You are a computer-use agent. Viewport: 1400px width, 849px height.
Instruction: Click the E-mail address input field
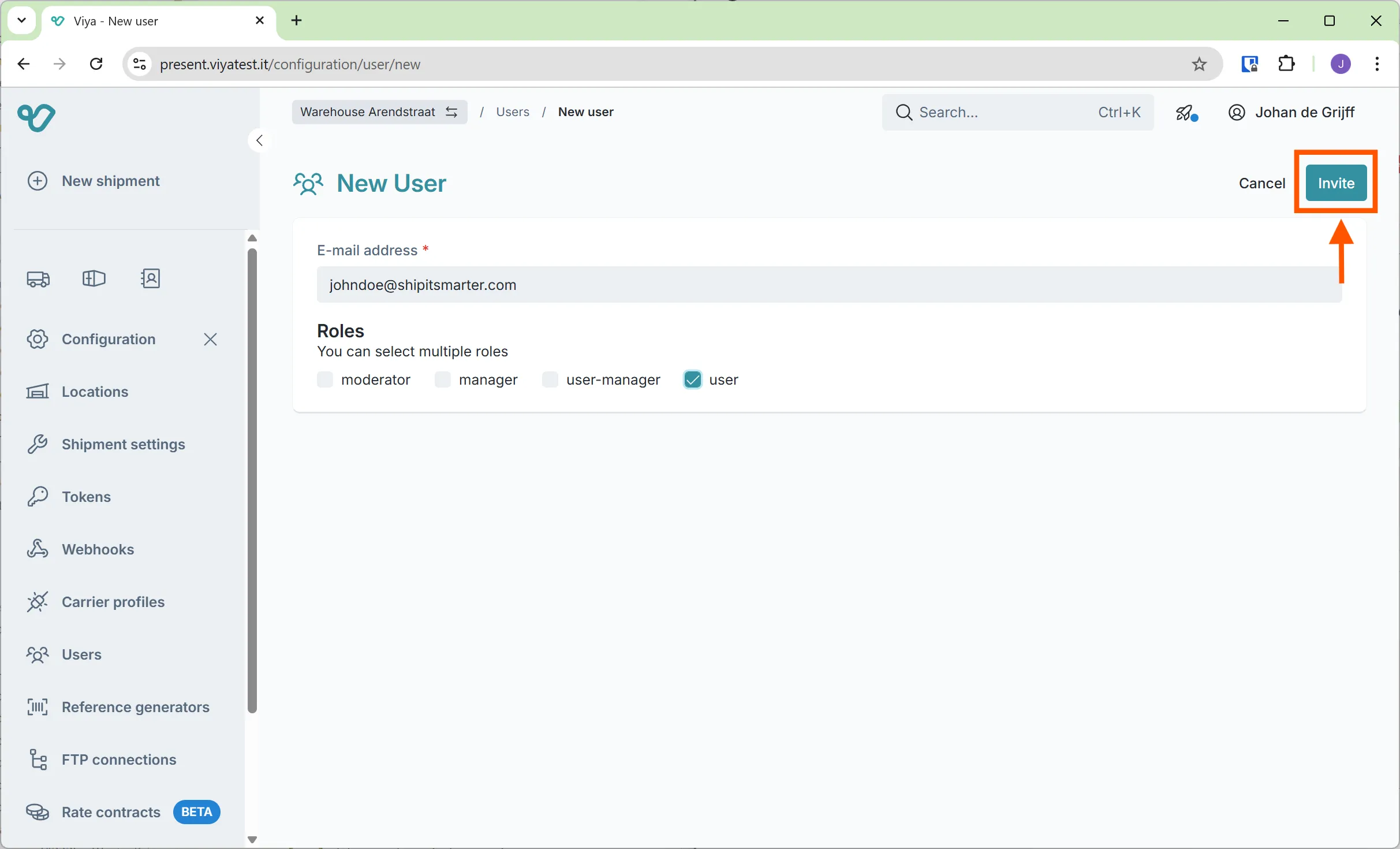click(828, 285)
